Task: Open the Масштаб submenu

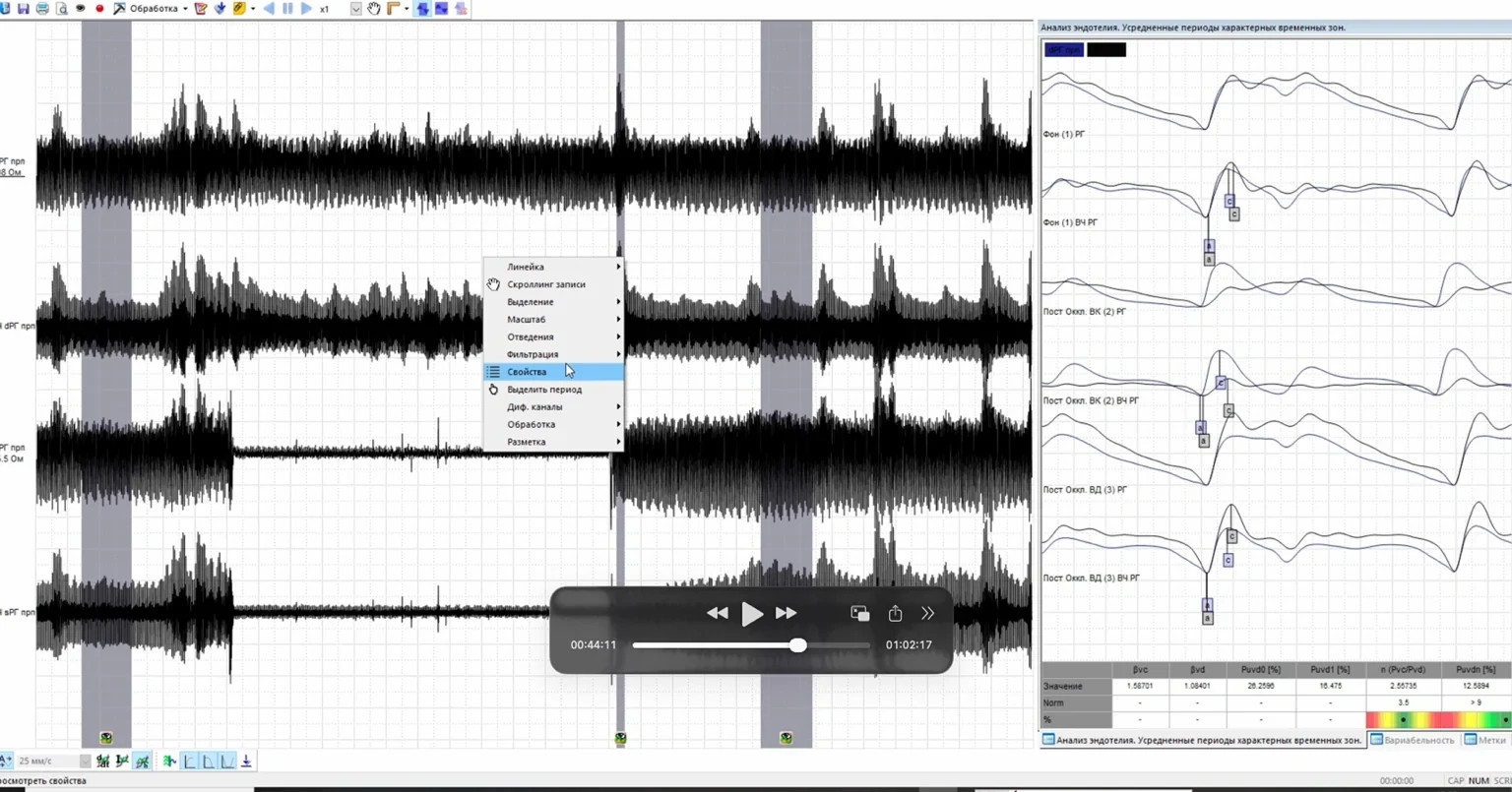Action: click(x=553, y=320)
